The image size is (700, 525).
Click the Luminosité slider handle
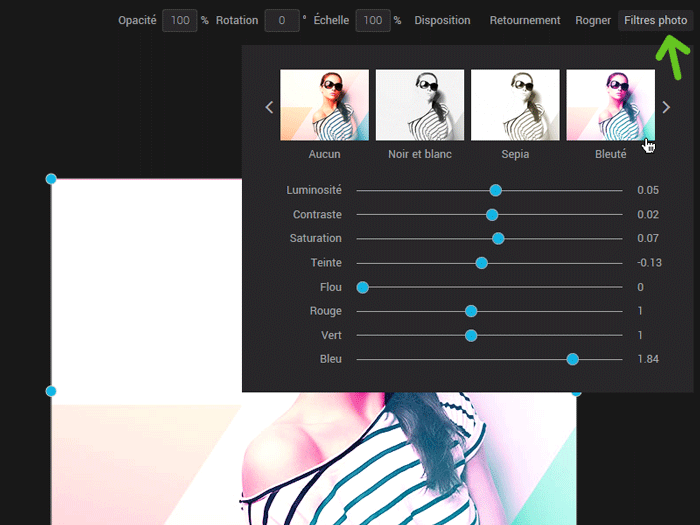tap(495, 190)
